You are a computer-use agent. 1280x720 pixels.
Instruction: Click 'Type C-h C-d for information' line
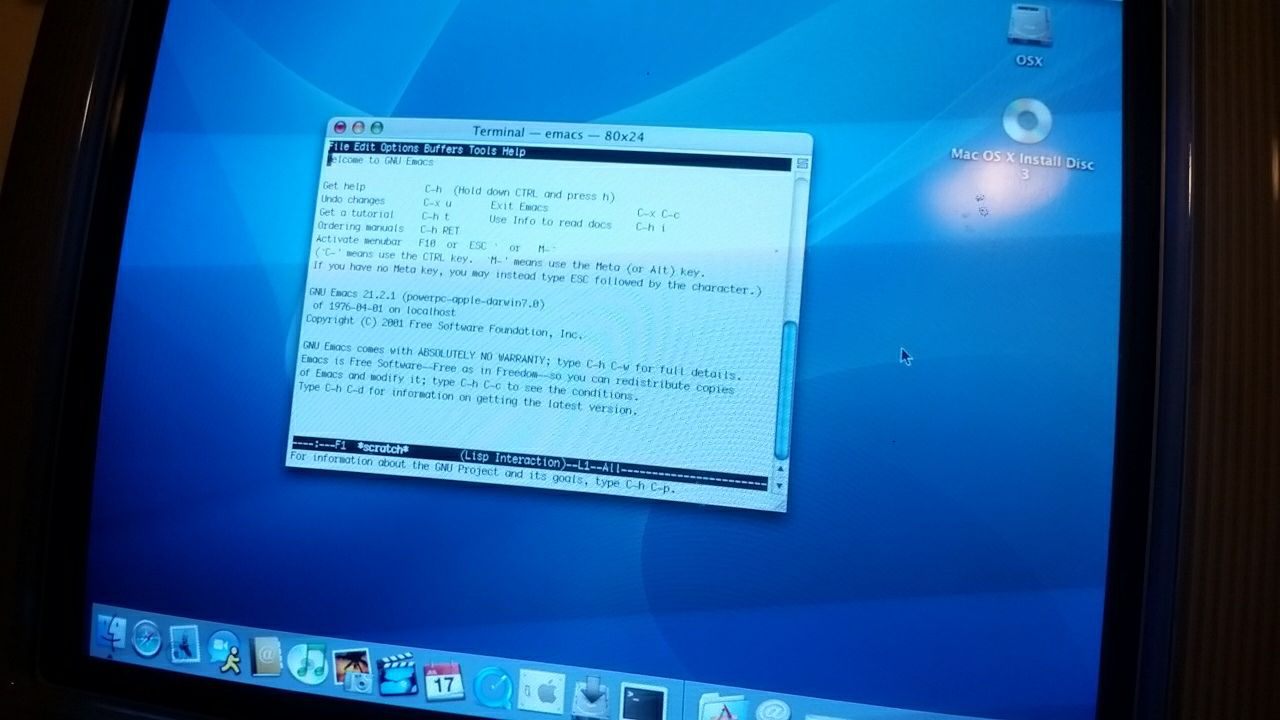467,398
